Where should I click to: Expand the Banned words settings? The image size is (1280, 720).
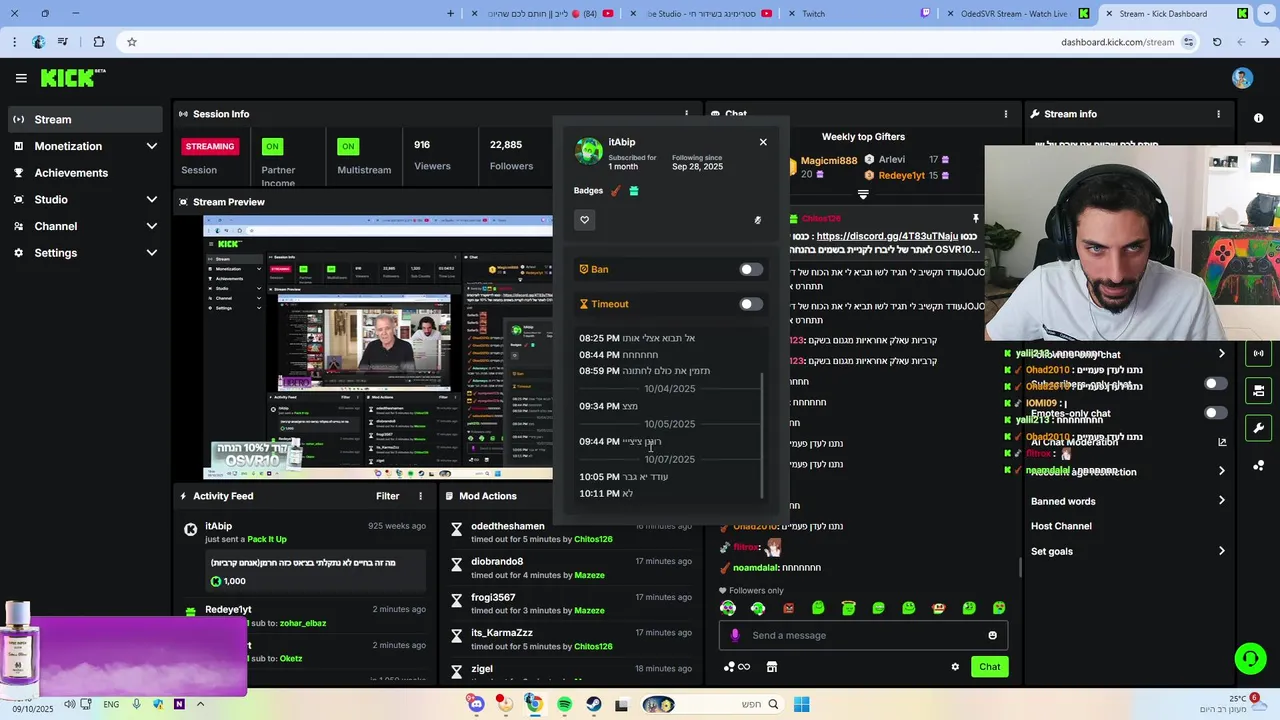(x=1221, y=501)
